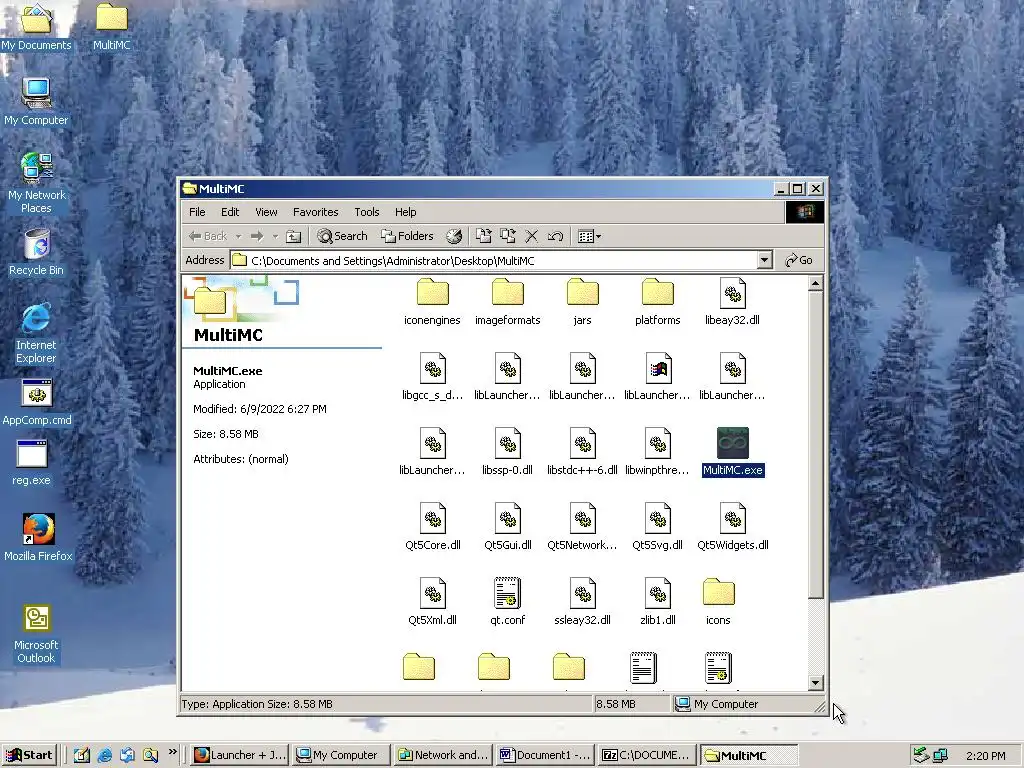The image size is (1024, 768).
Task: Select the platforms folder
Action: click(x=658, y=302)
